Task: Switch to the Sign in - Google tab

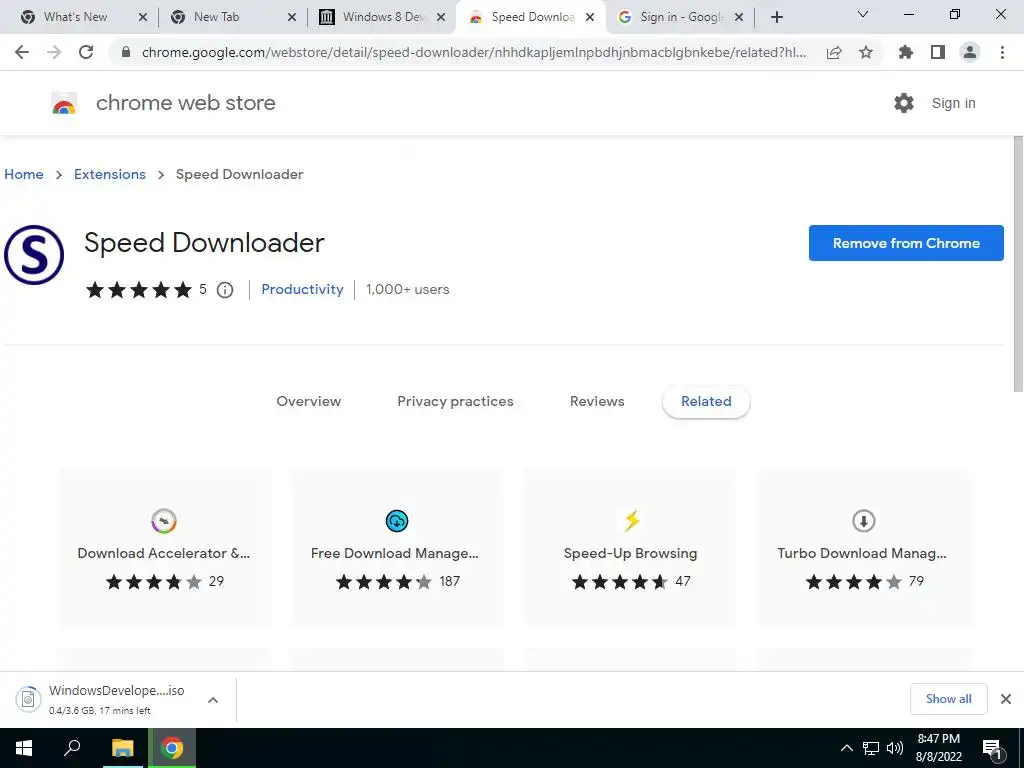Action: [682, 17]
